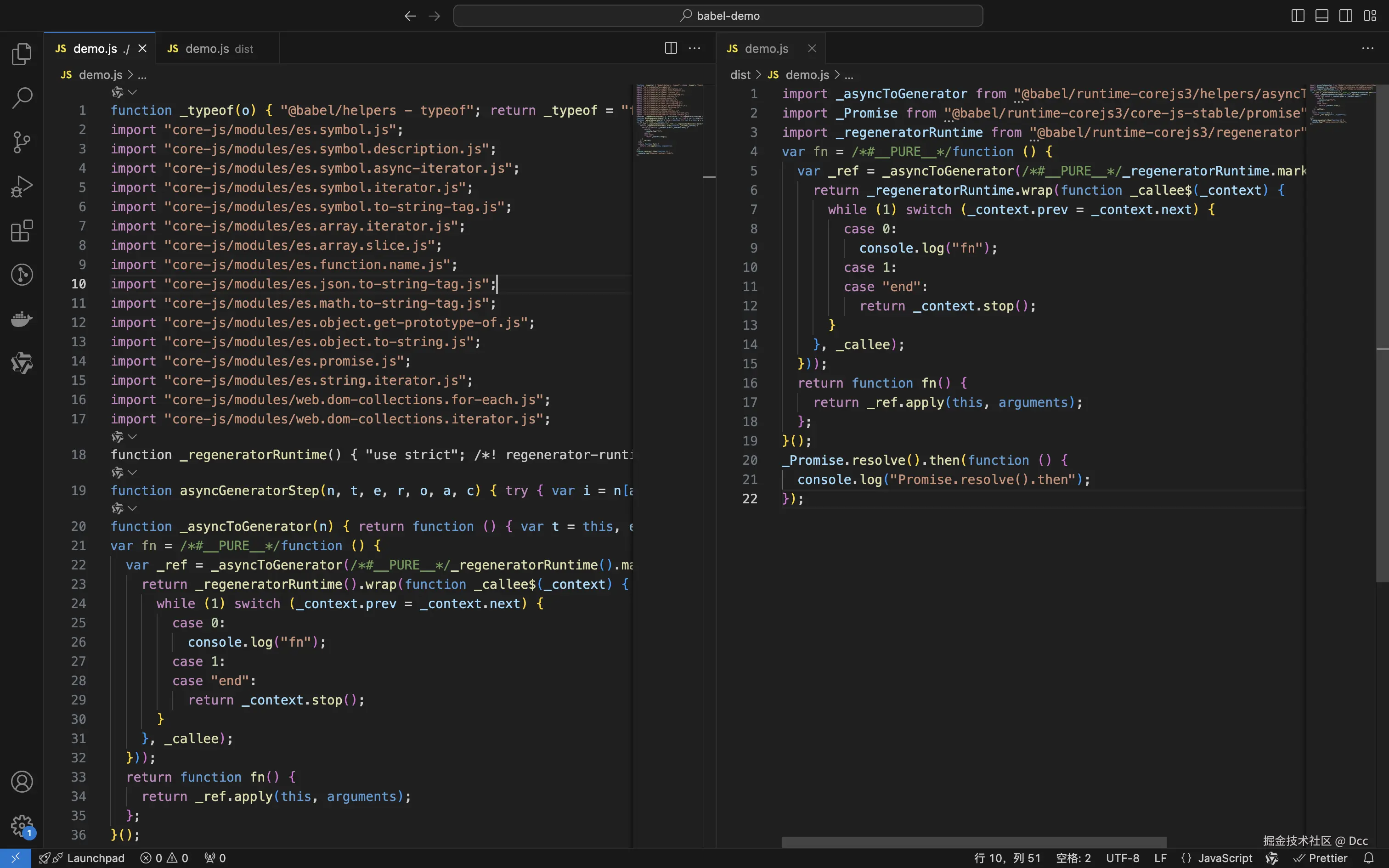Open the left editor group's more actions menu
This screenshot has height=868, width=1389.
tap(694, 48)
